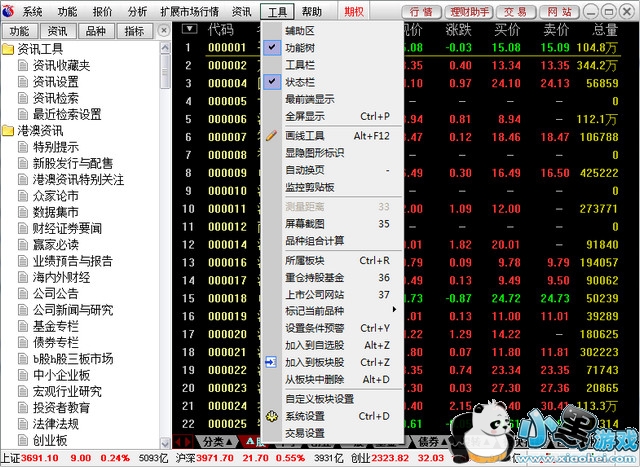Click document icon beside 债券专栏
The height and width of the screenshot is (467, 640).
[23, 342]
